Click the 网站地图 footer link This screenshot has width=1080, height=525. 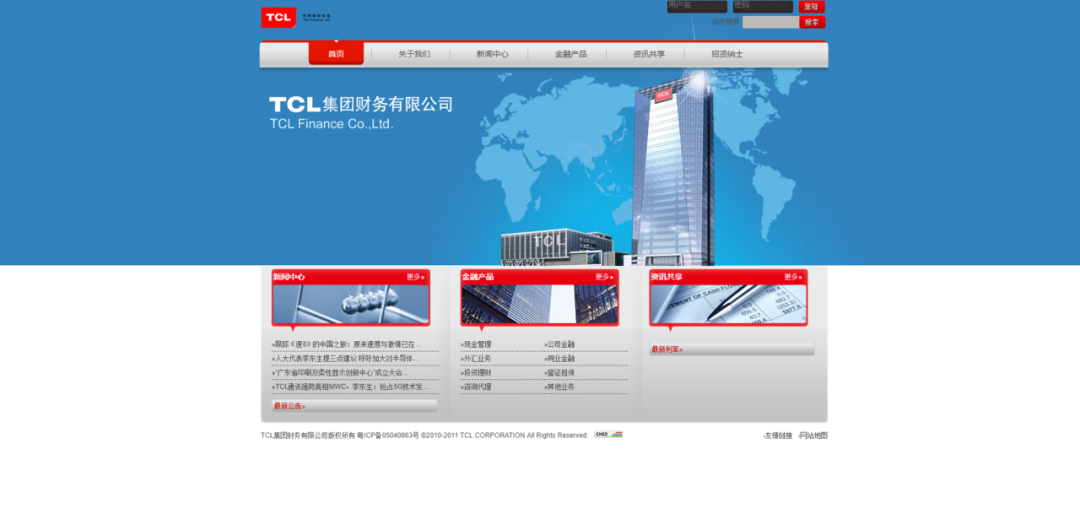[813, 435]
